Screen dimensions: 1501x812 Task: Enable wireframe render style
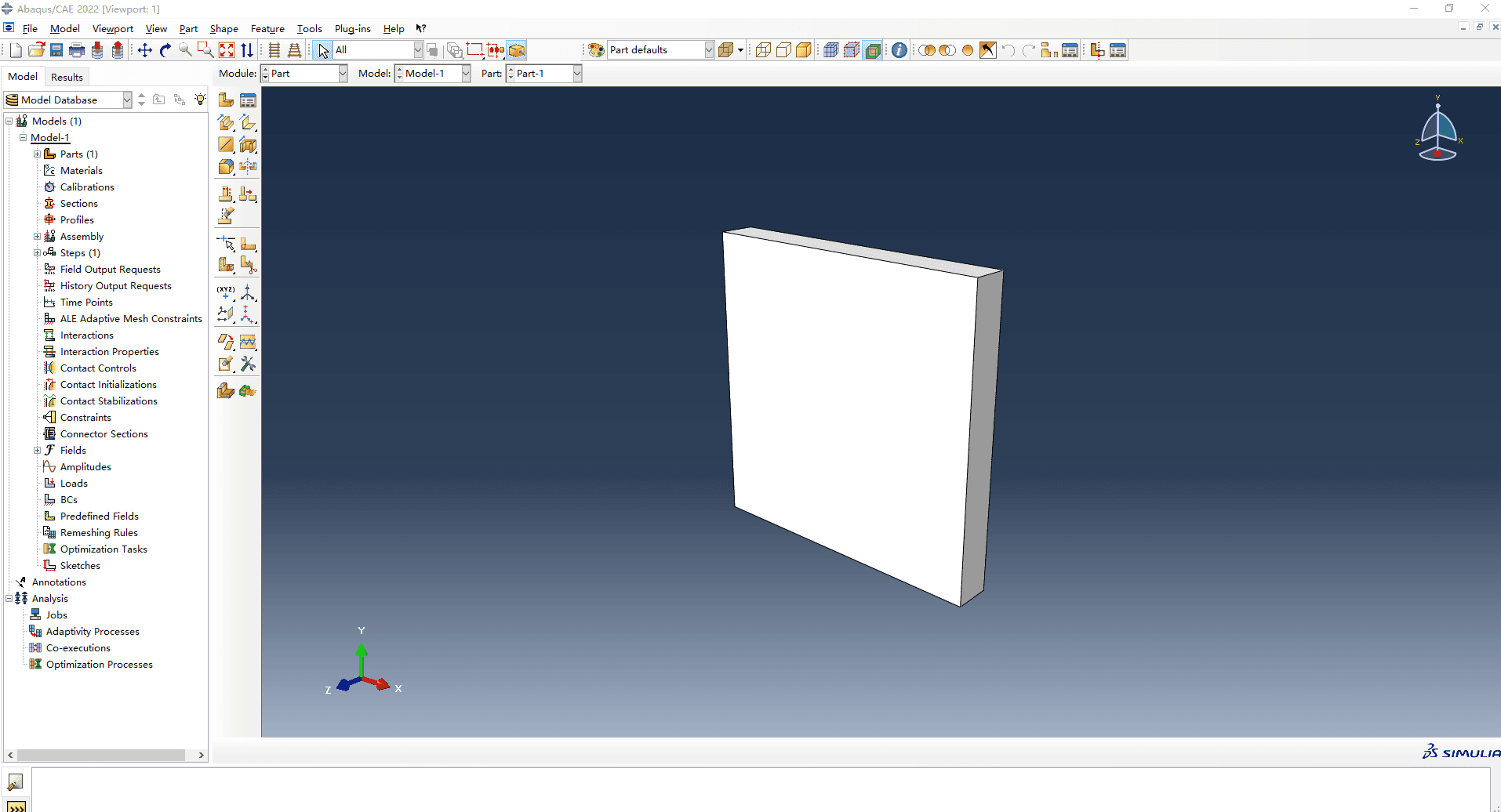763,50
